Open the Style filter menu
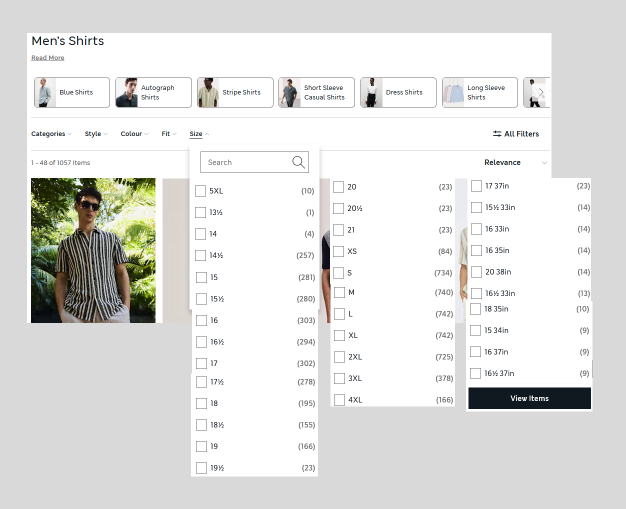 pyautogui.click(x=96, y=134)
